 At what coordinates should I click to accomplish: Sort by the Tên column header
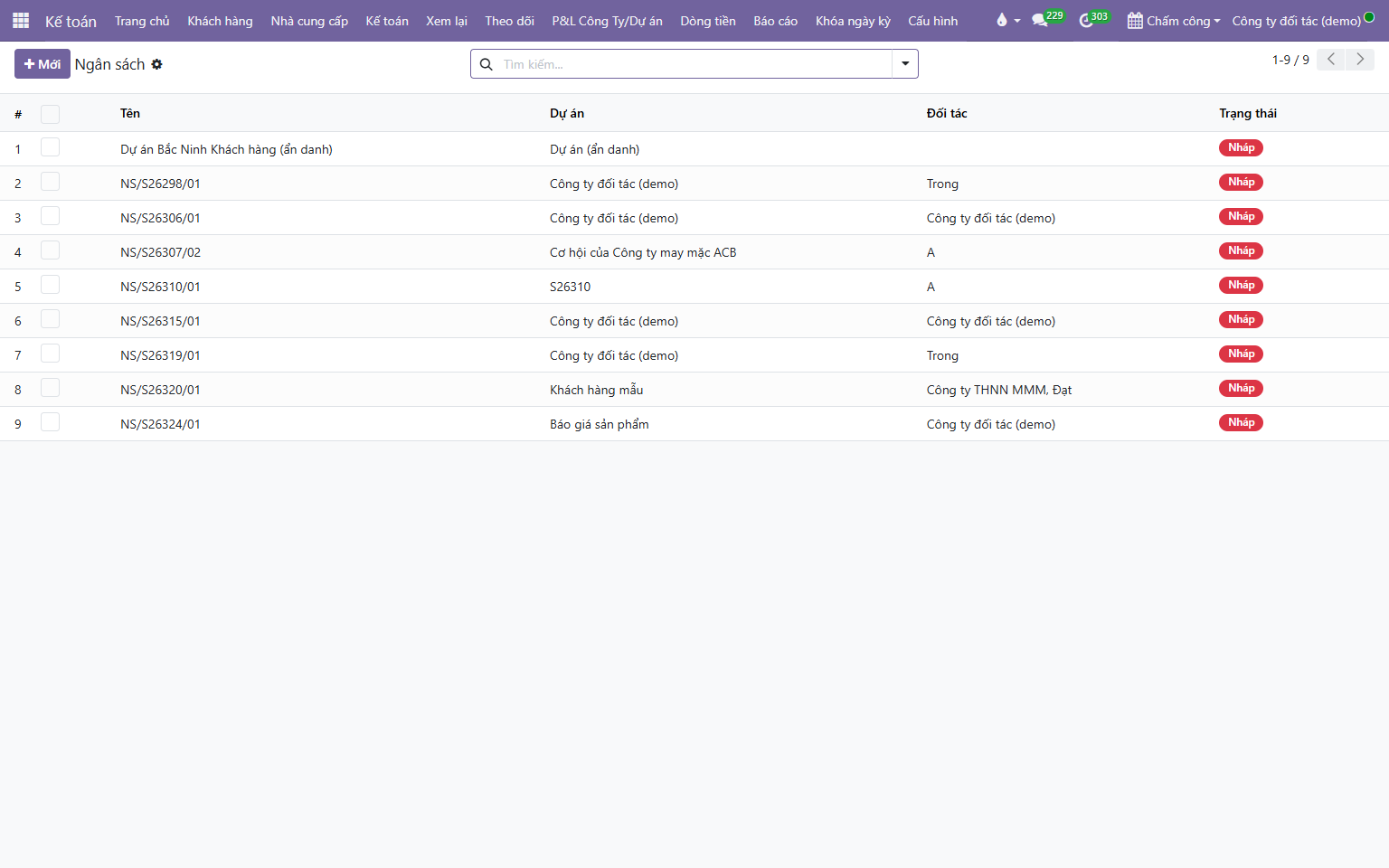click(130, 113)
